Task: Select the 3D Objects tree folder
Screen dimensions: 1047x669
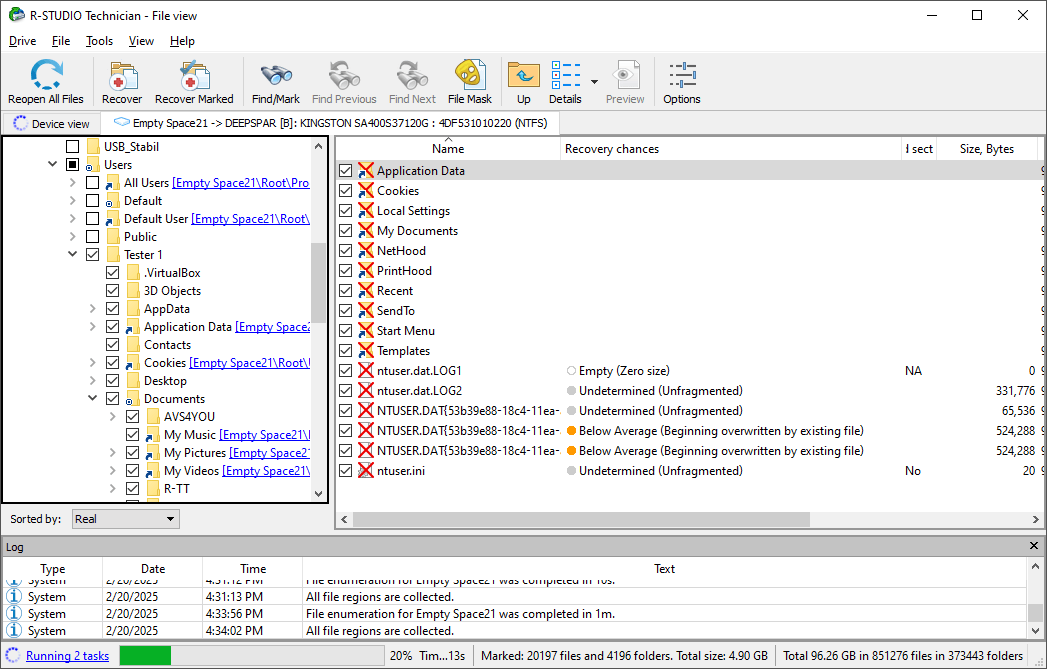Action: click(x=172, y=290)
